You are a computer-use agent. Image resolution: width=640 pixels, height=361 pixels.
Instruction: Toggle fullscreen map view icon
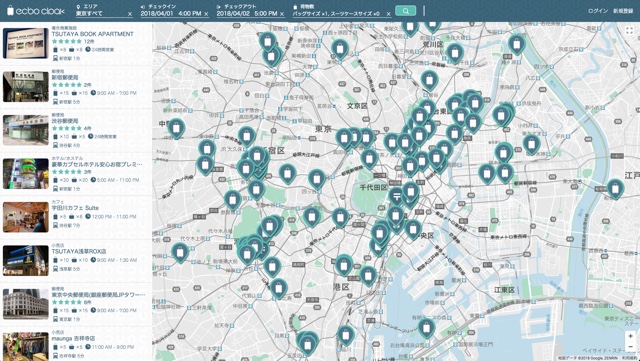click(x=630, y=31)
